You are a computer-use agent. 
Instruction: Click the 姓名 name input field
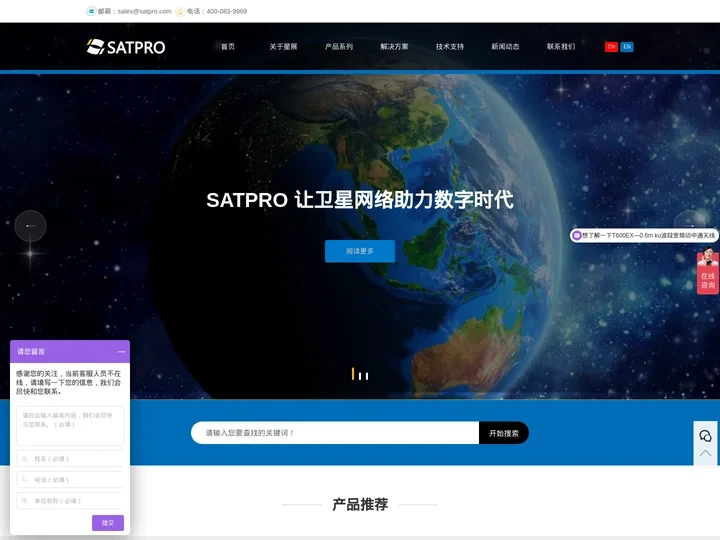[70, 459]
